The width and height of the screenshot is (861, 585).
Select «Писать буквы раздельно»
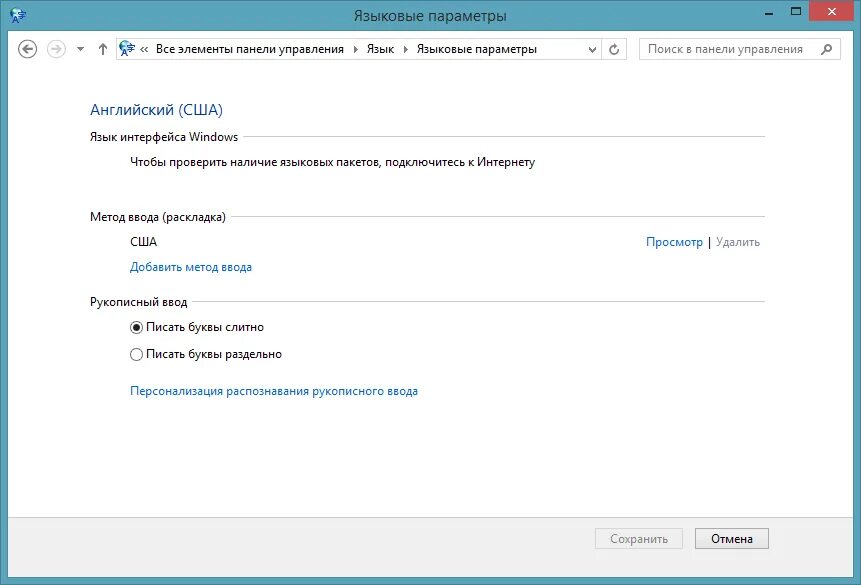135,354
